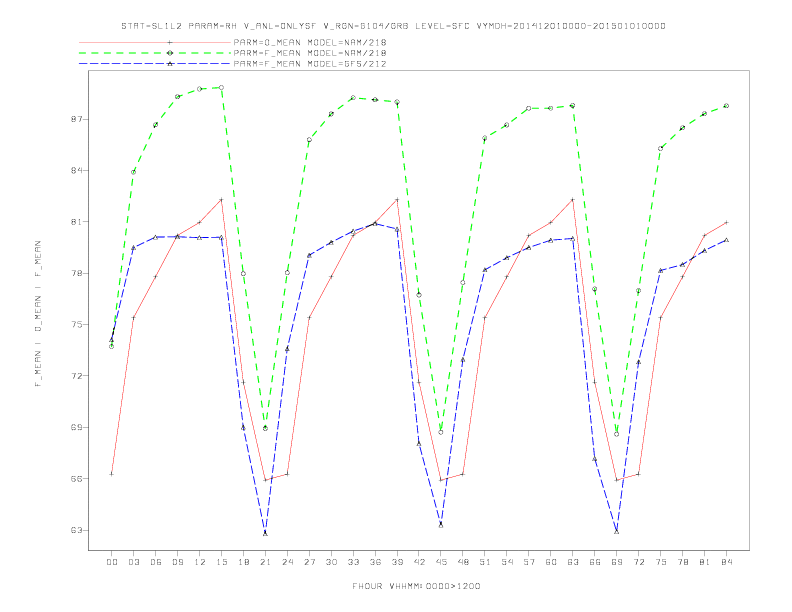Click the x-axis title FHOUR VHHMM:0000>1200

pos(416,586)
